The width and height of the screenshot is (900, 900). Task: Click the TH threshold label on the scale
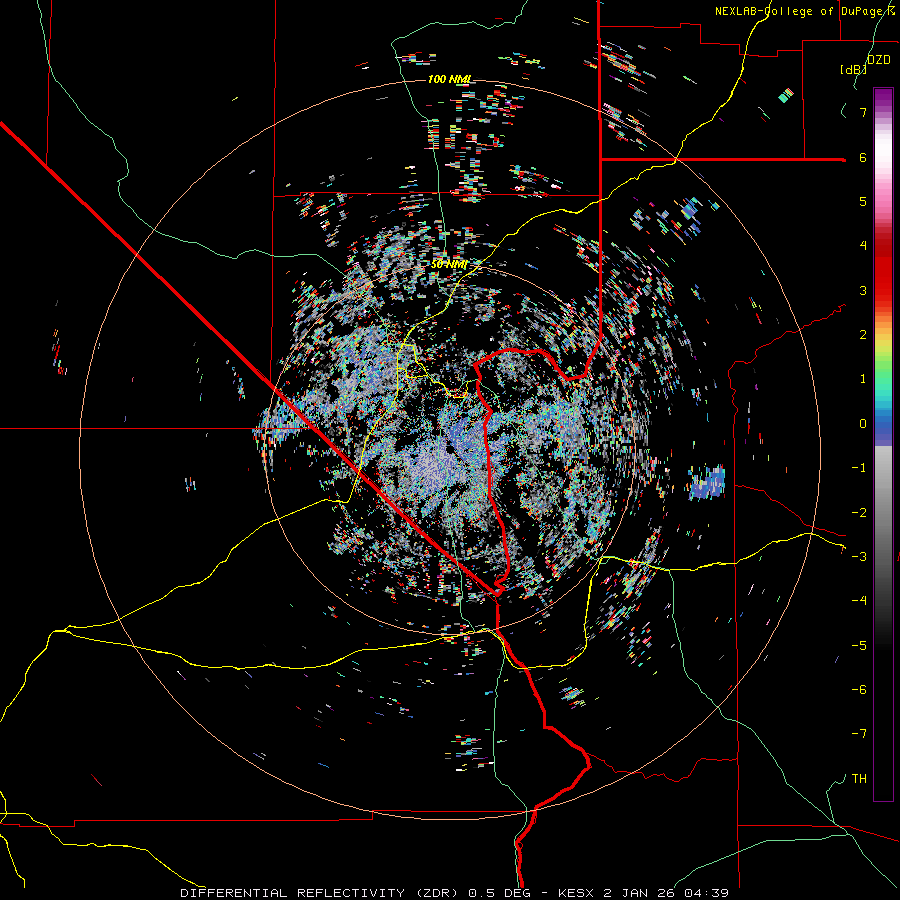pos(859,779)
